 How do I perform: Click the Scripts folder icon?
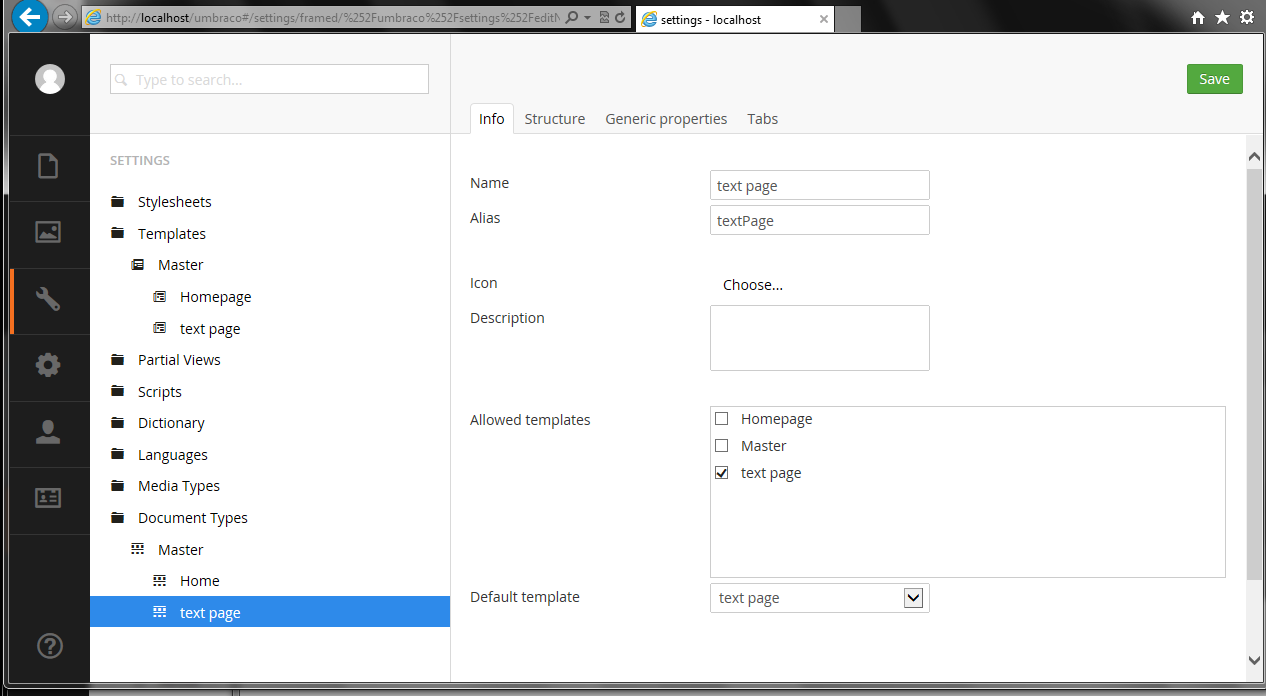point(118,391)
